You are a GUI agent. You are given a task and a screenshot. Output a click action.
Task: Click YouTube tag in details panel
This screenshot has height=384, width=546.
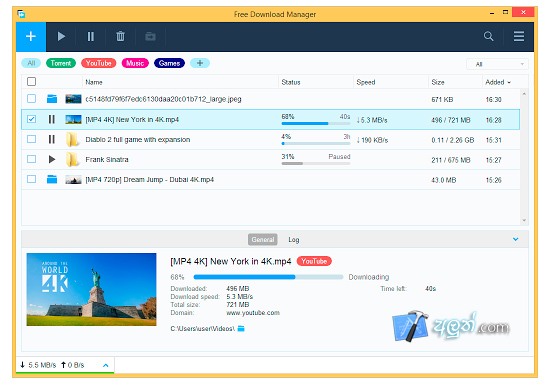(x=314, y=261)
